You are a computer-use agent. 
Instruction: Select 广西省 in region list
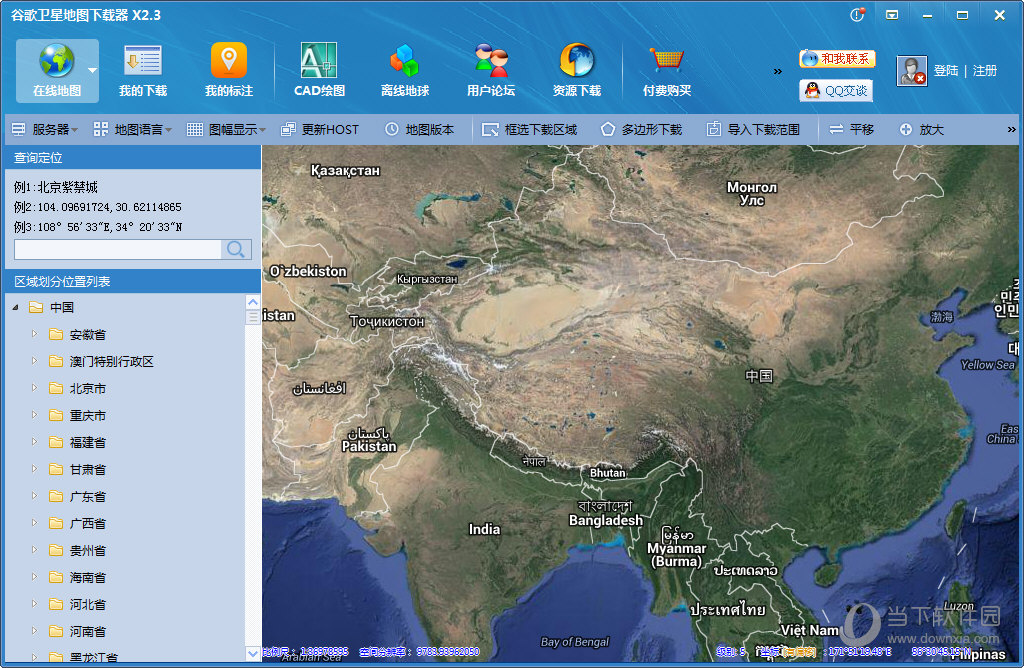click(x=88, y=523)
